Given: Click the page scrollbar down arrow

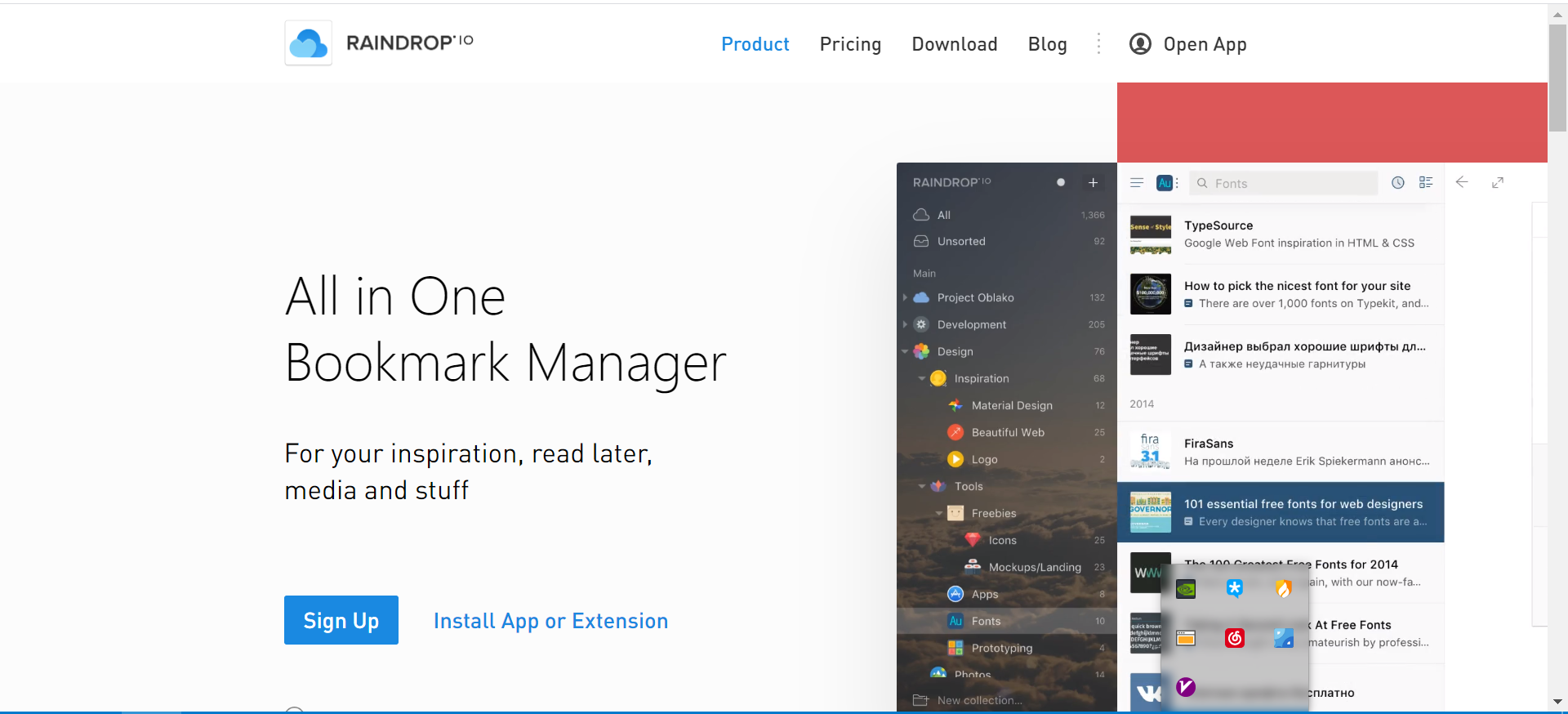Looking at the screenshot, I should [1557, 701].
